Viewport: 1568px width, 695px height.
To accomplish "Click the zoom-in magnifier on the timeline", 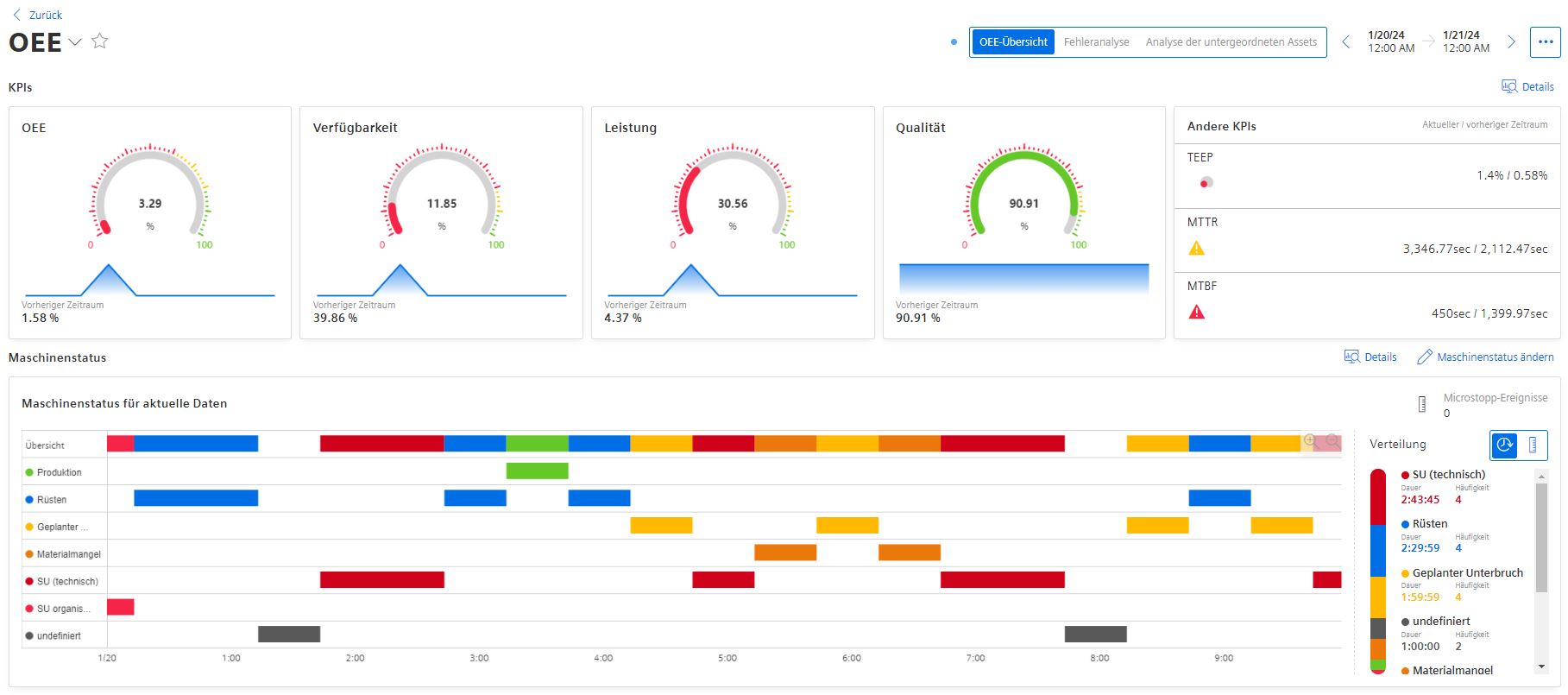I will (1311, 441).
